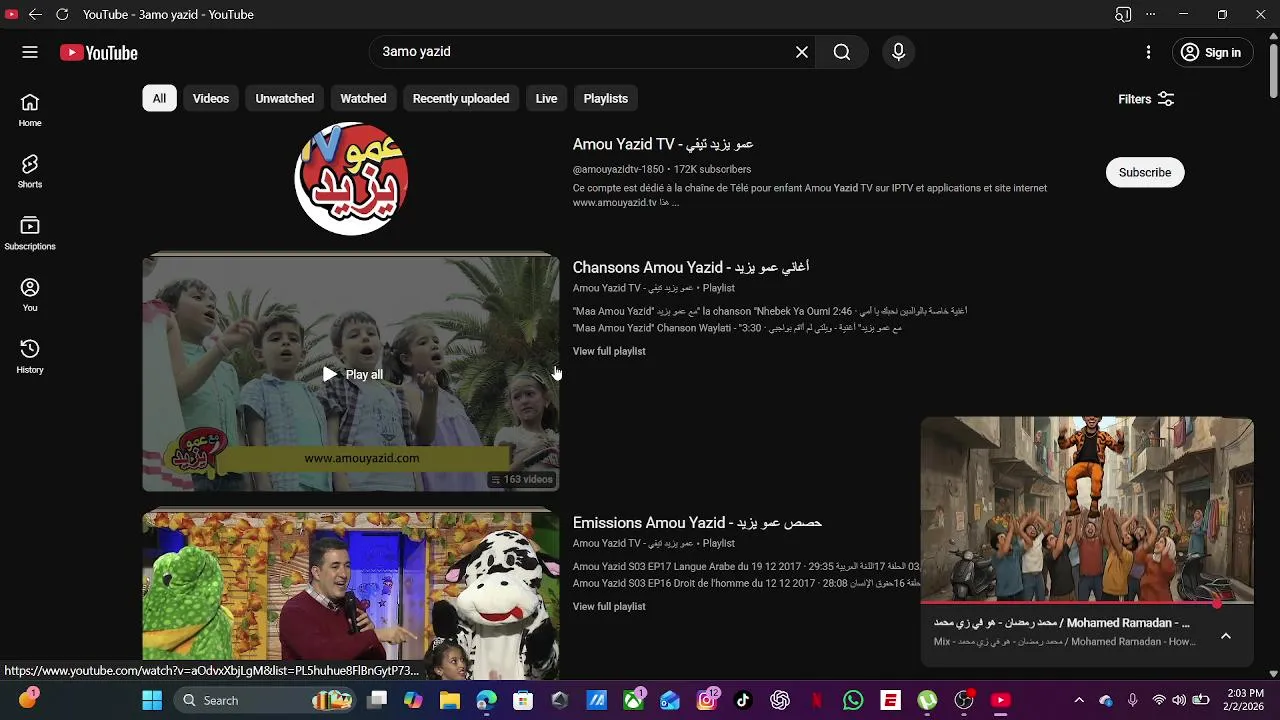Open the S03 EP17 Langue Arabe episode entry
The height and width of the screenshot is (720, 1280).
(x=746, y=566)
